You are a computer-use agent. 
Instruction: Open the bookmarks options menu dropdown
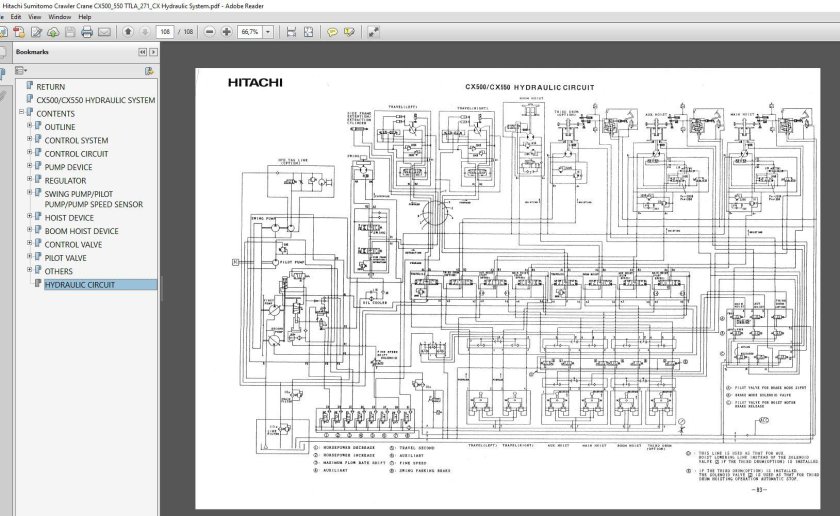[x=21, y=71]
